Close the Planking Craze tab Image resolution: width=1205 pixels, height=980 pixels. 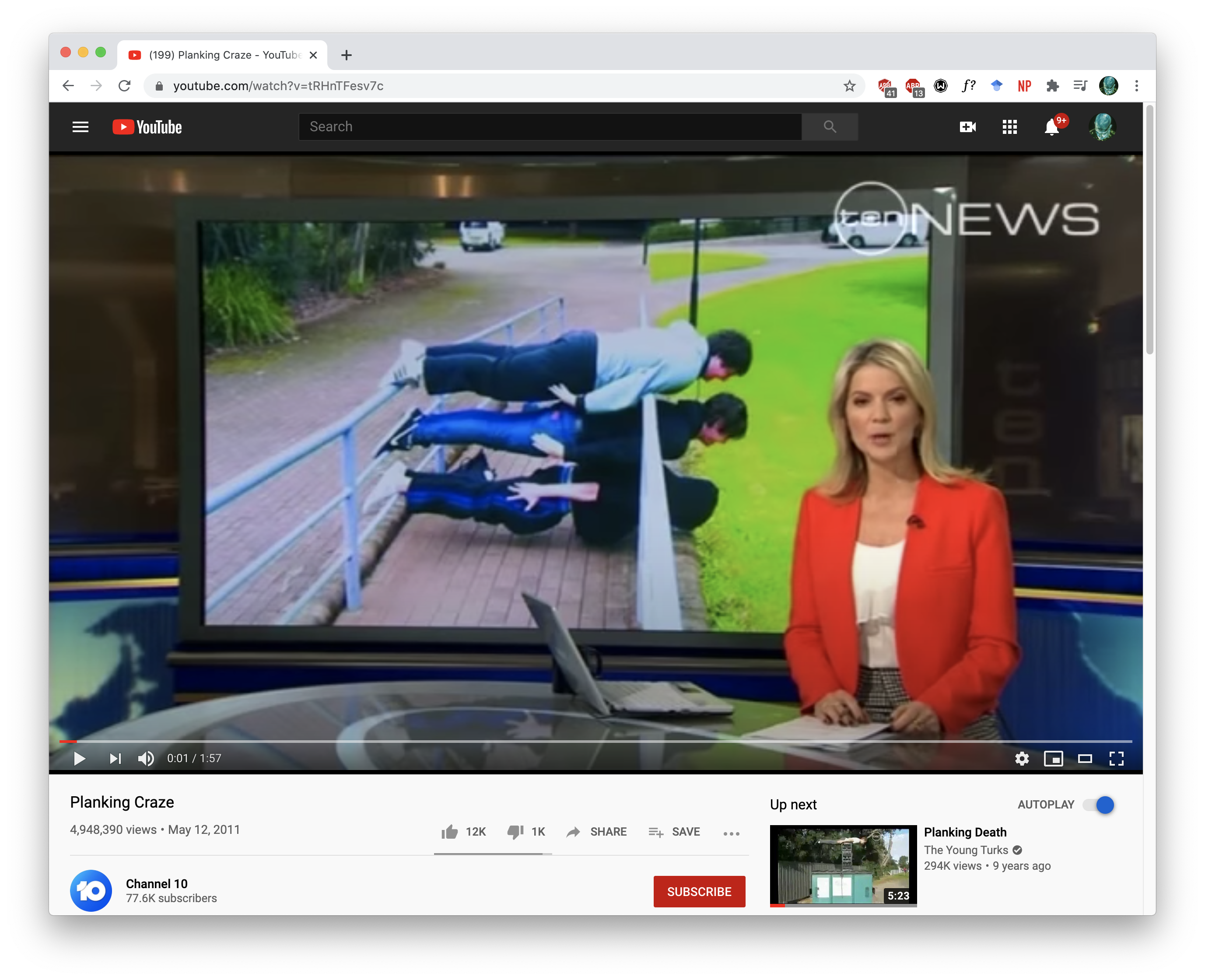pyautogui.click(x=313, y=55)
